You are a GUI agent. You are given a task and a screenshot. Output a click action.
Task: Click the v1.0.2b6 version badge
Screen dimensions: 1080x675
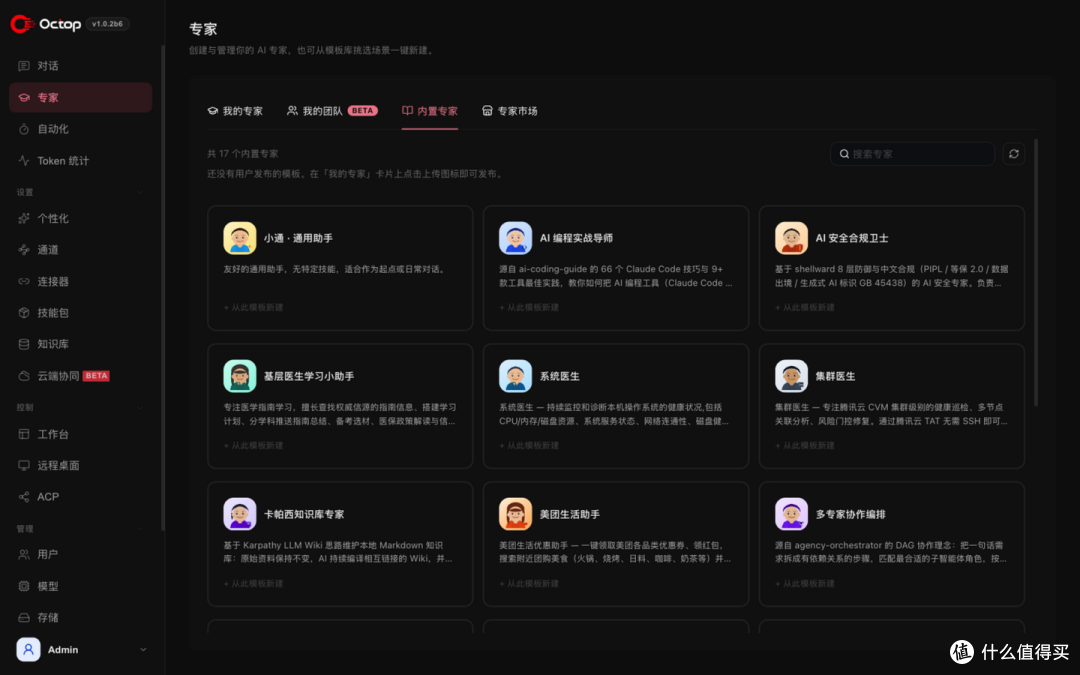[107, 24]
